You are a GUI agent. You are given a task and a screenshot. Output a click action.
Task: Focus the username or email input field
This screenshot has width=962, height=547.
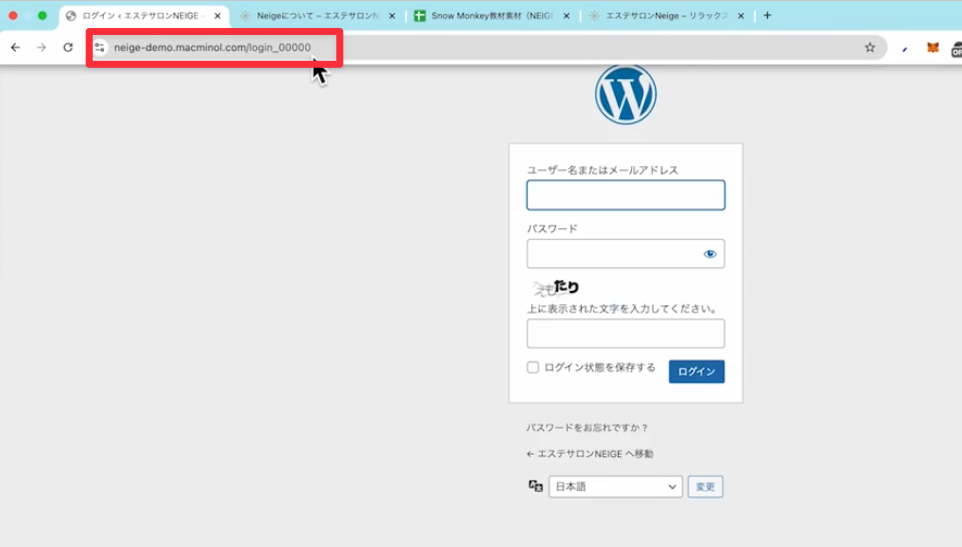coord(625,195)
